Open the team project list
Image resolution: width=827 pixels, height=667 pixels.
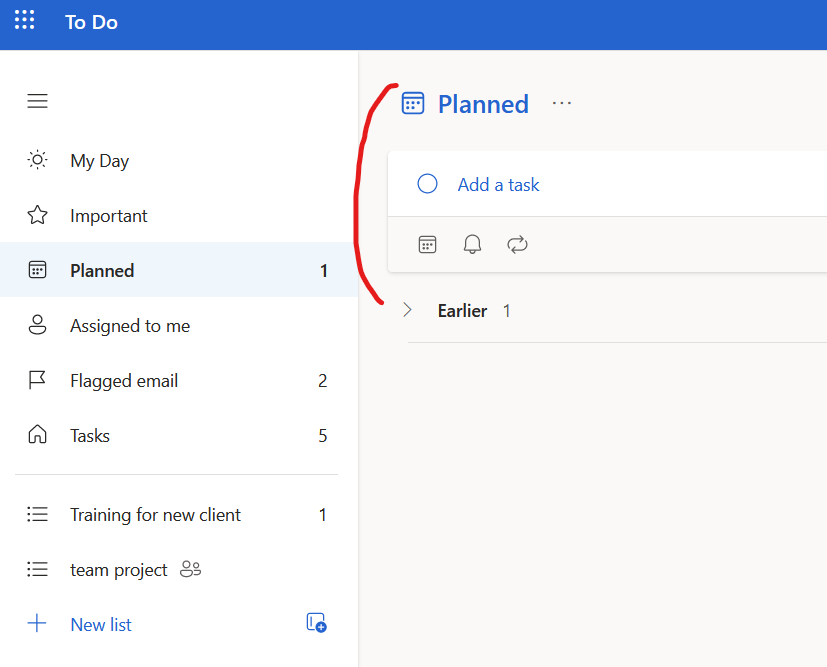(179, 569)
